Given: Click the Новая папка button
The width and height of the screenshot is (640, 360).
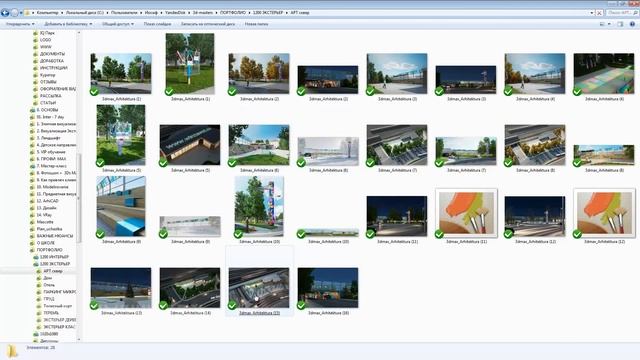Looking at the screenshot, I should [256, 24].
